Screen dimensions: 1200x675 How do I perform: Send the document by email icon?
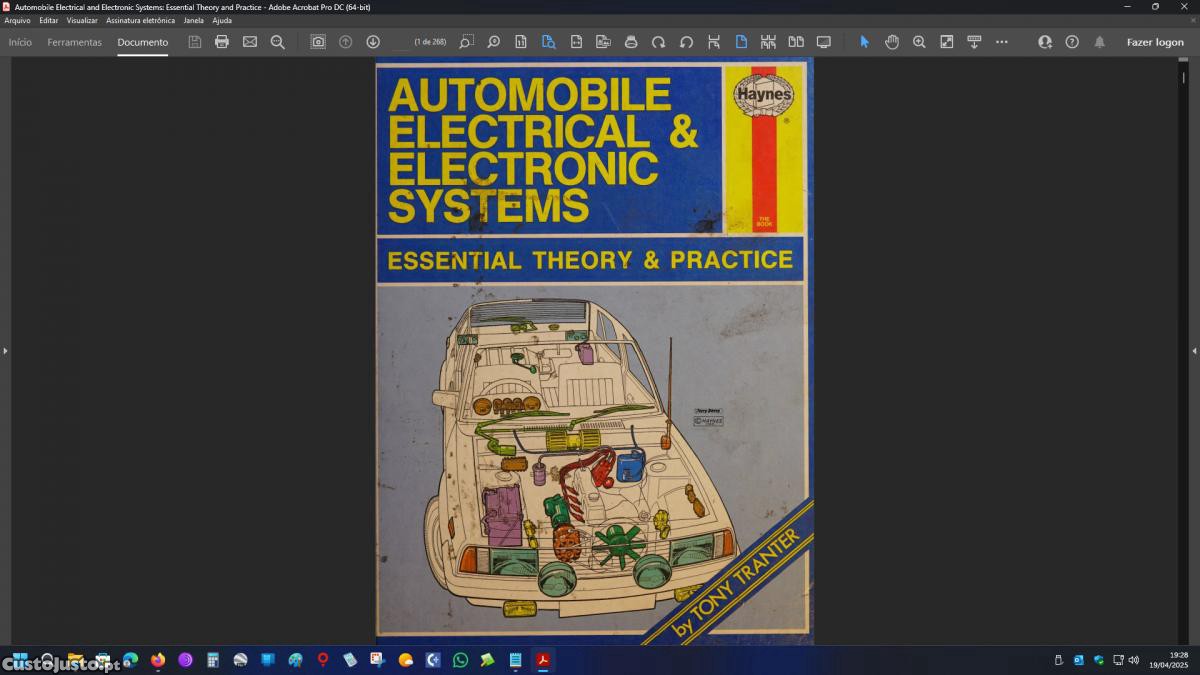[x=250, y=42]
